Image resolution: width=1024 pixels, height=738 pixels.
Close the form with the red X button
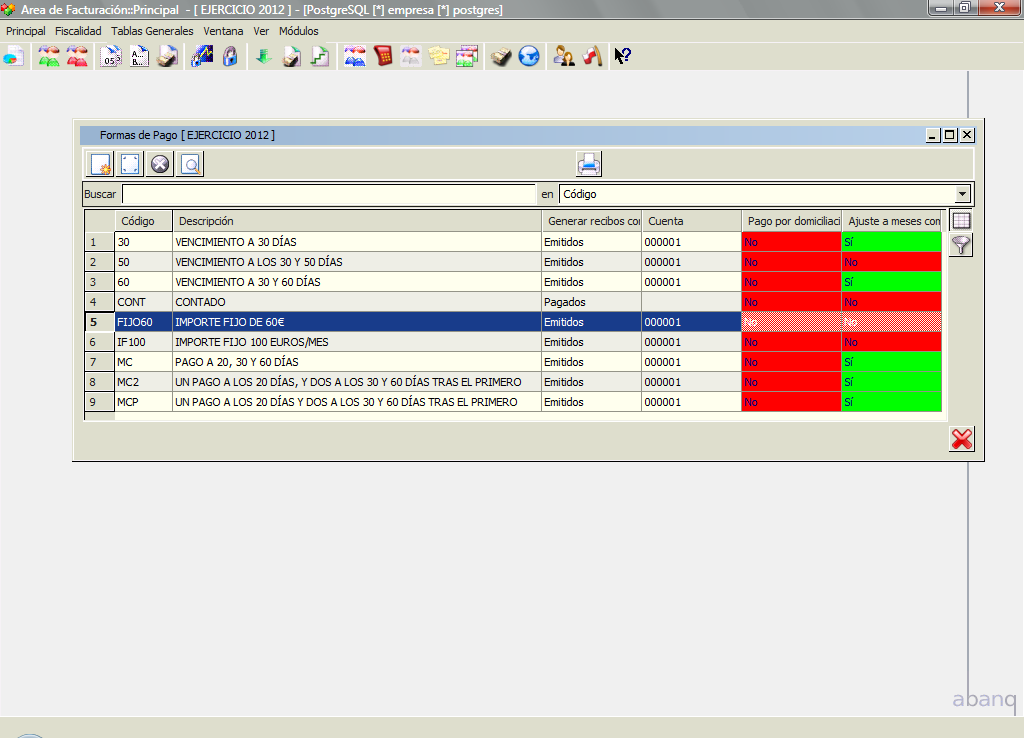tap(961, 439)
